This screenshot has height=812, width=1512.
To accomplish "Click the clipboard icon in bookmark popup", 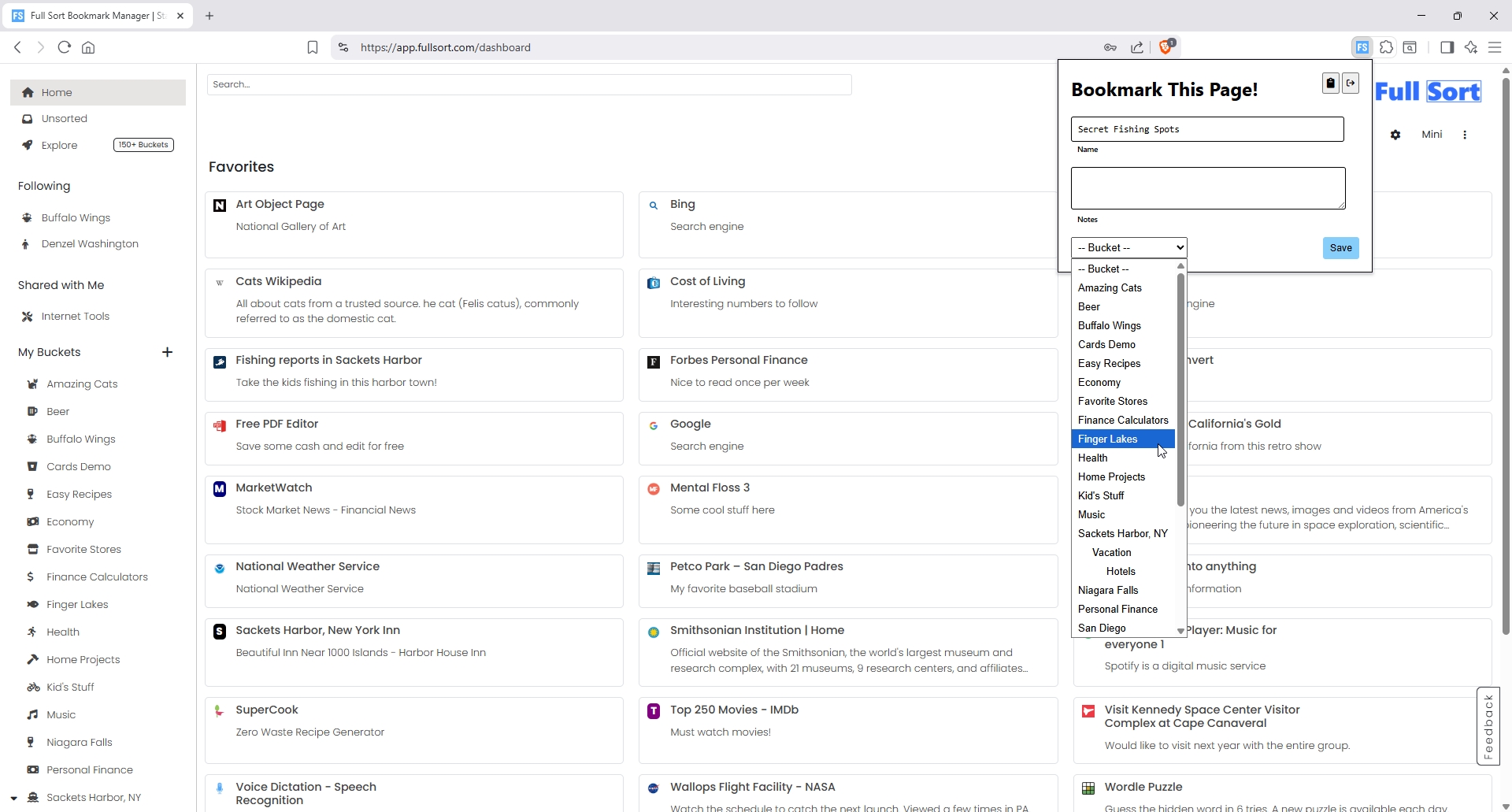I will 1330,83.
